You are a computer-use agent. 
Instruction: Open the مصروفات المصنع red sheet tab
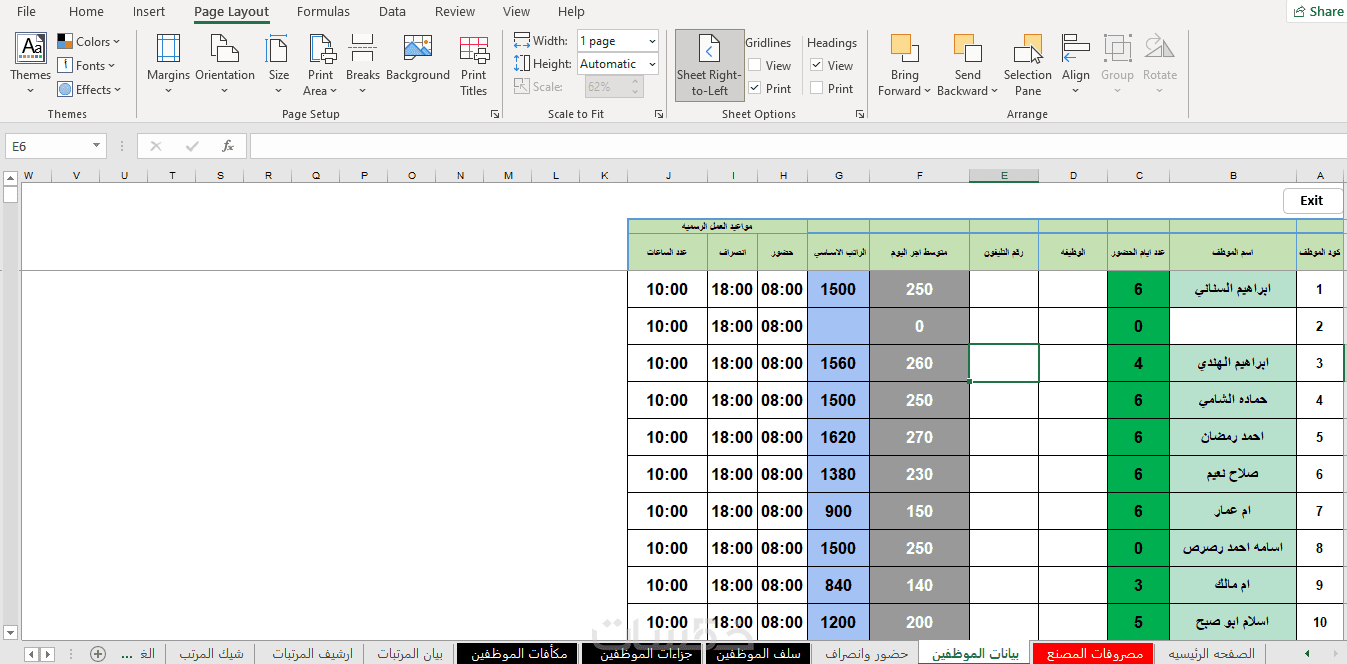[1093, 654]
